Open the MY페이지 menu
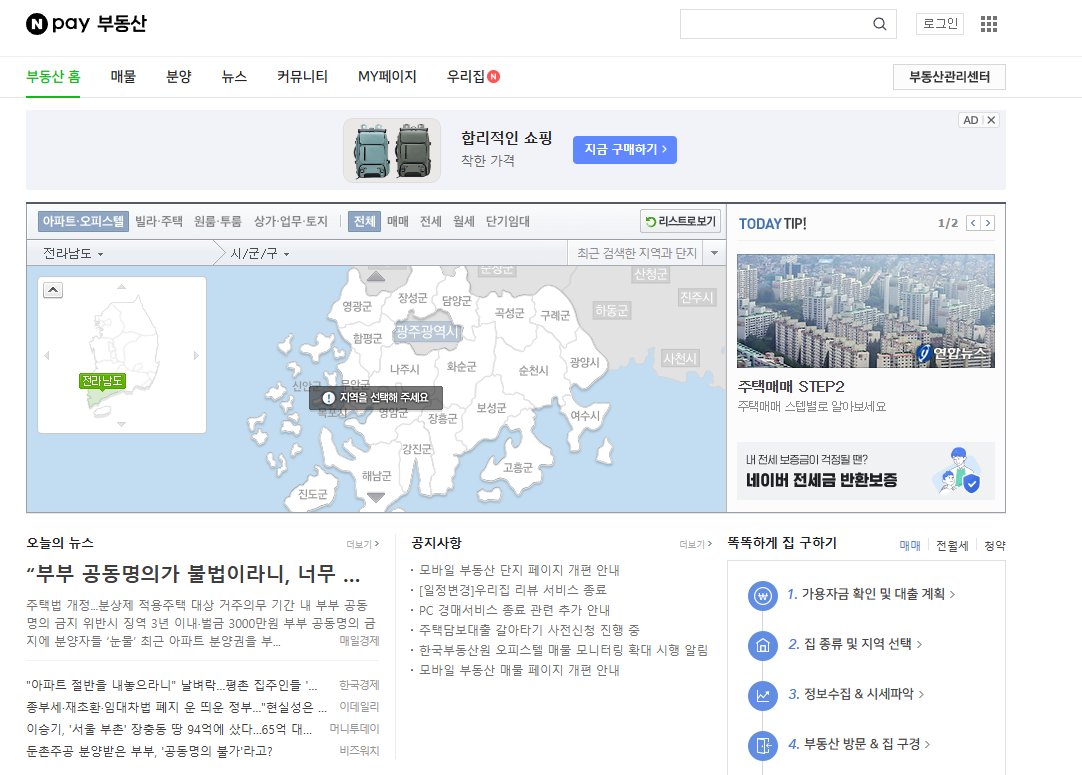 tap(387, 77)
